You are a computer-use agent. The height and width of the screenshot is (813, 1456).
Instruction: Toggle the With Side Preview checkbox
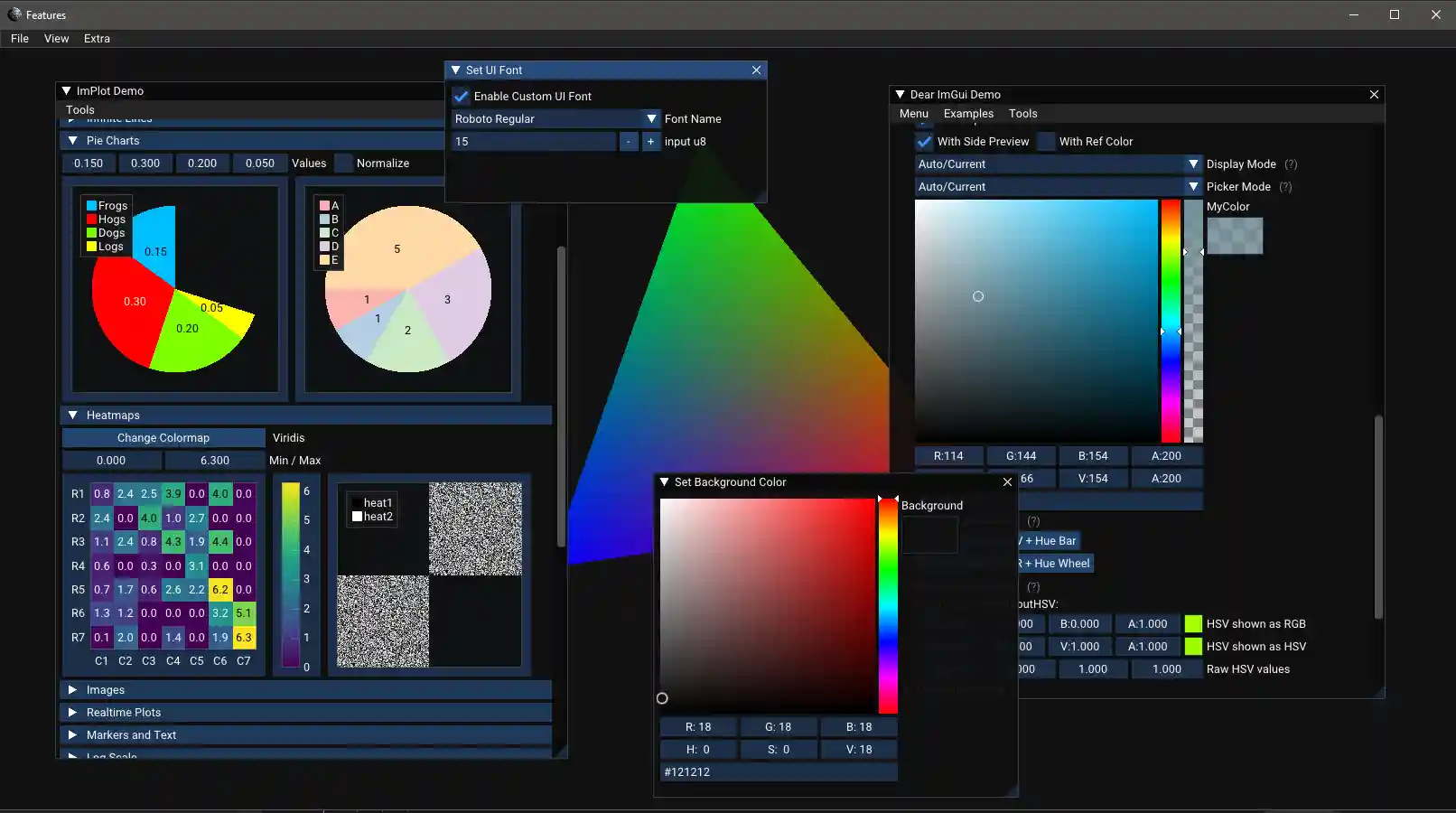tap(924, 142)
